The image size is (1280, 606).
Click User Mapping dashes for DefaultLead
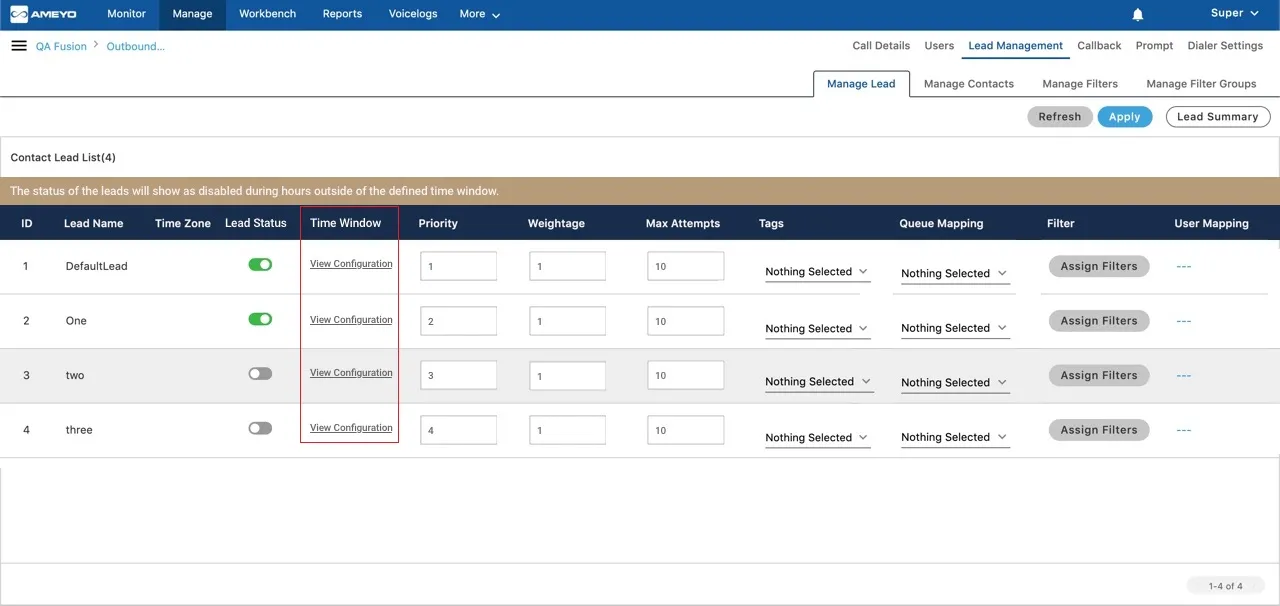(1184, 266)
